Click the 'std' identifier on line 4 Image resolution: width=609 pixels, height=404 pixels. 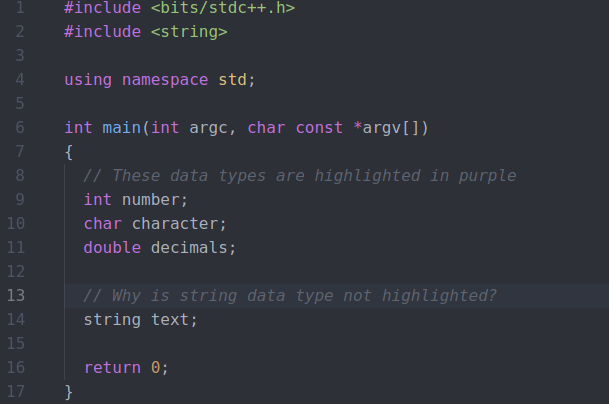[x=233, y=80]
